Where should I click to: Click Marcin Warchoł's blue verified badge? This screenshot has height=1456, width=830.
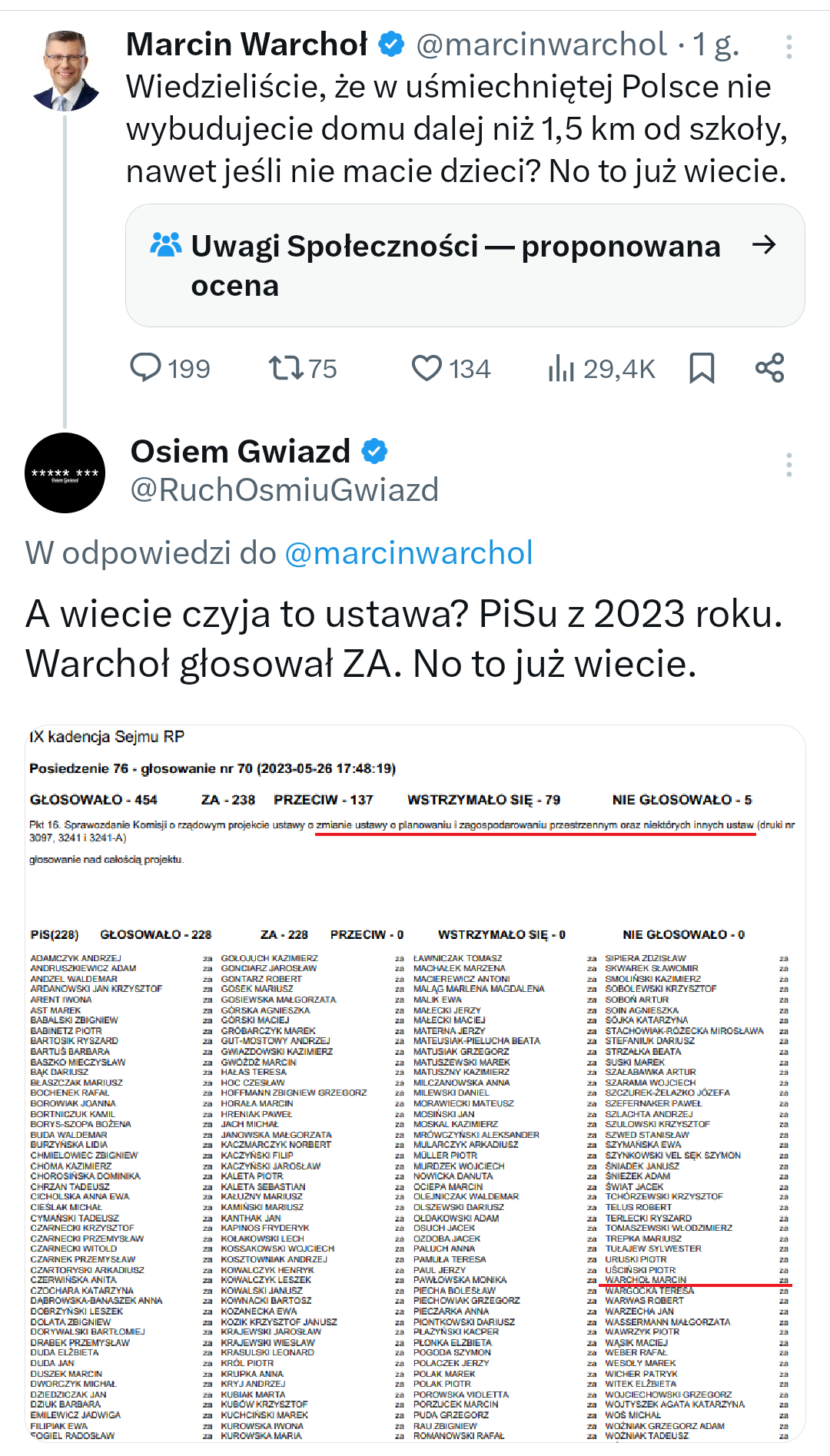[392, 45]
